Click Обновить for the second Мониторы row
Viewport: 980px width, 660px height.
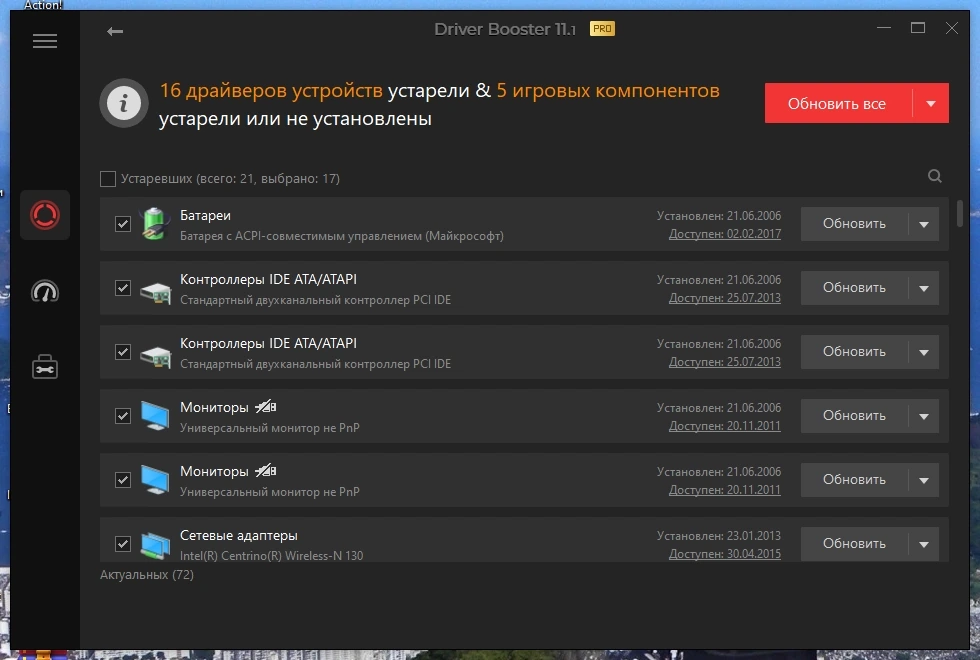pos(854,480)
